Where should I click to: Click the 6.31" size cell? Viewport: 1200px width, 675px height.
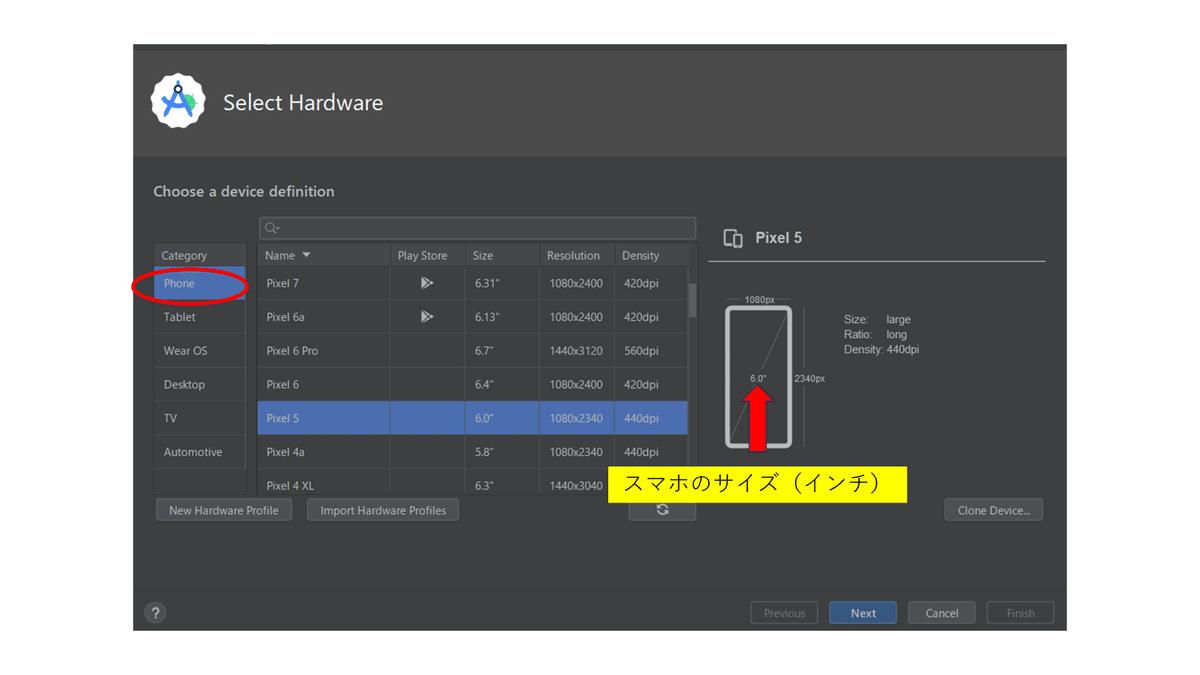click(502, 284)
